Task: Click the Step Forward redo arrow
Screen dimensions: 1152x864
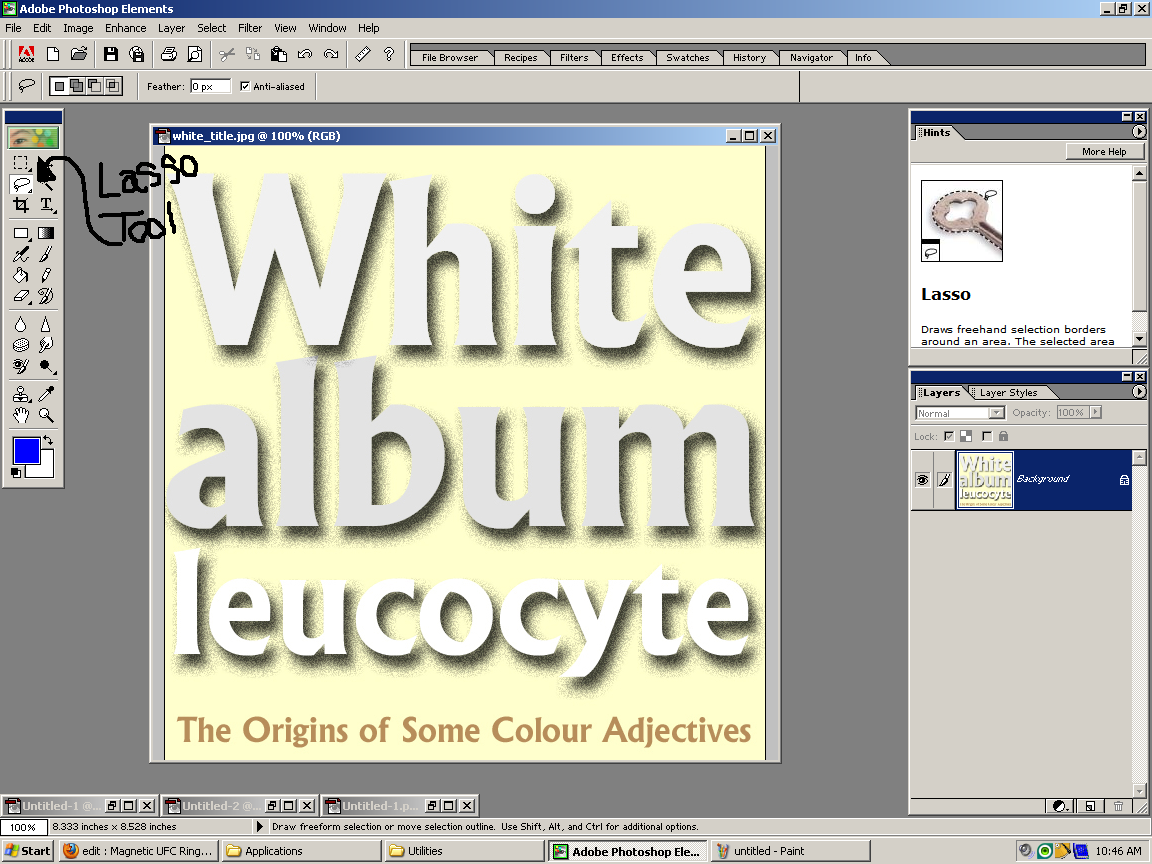Action: tap(331, 54)
